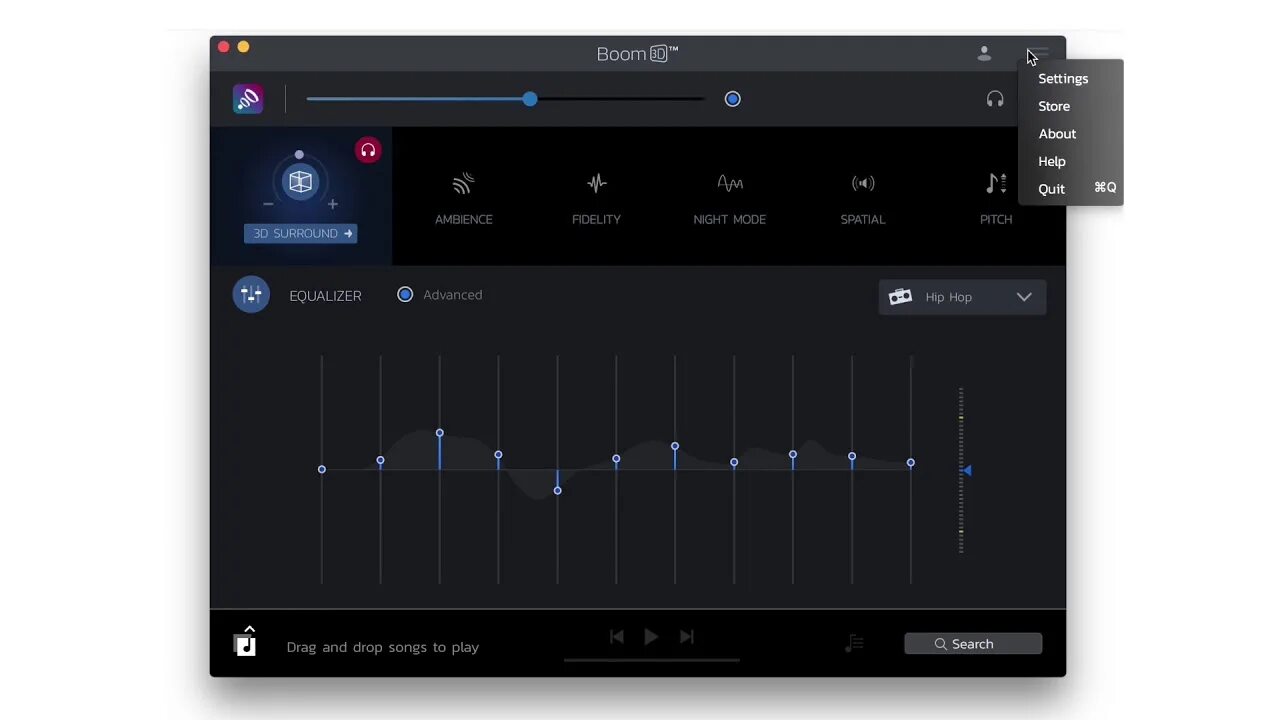Toggle the 3D Surround cube icon

click(x=300, y=182)
